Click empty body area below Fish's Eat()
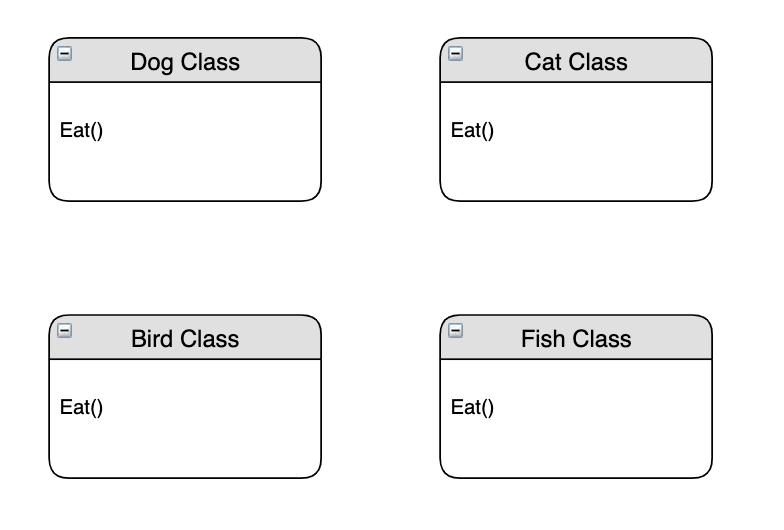This screenshot has height=530, width=784. [x=576, y=449]
